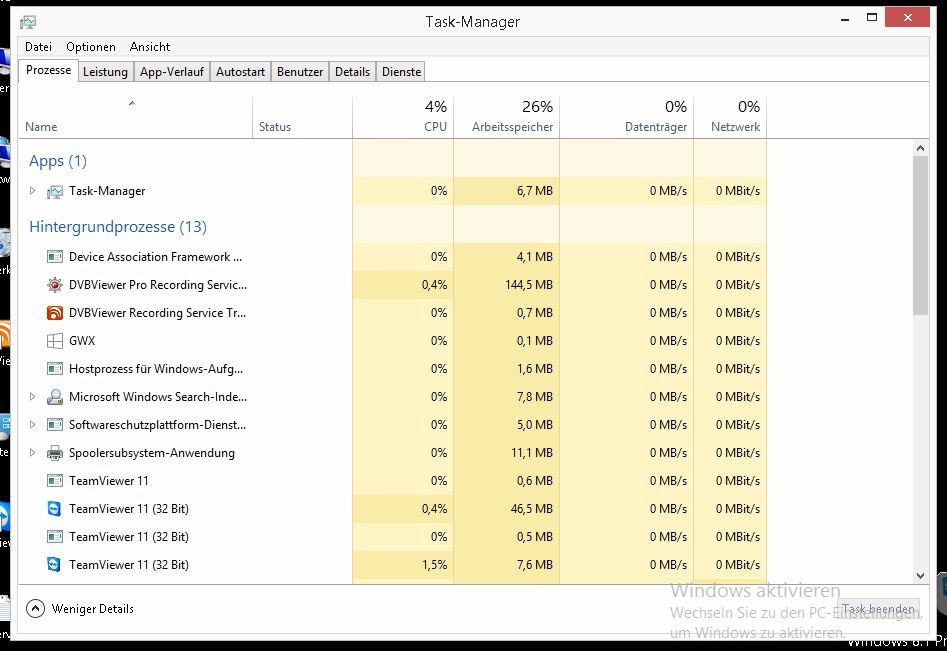Click the Microsoft Windows Search-Indexer icon

point(55,397)
